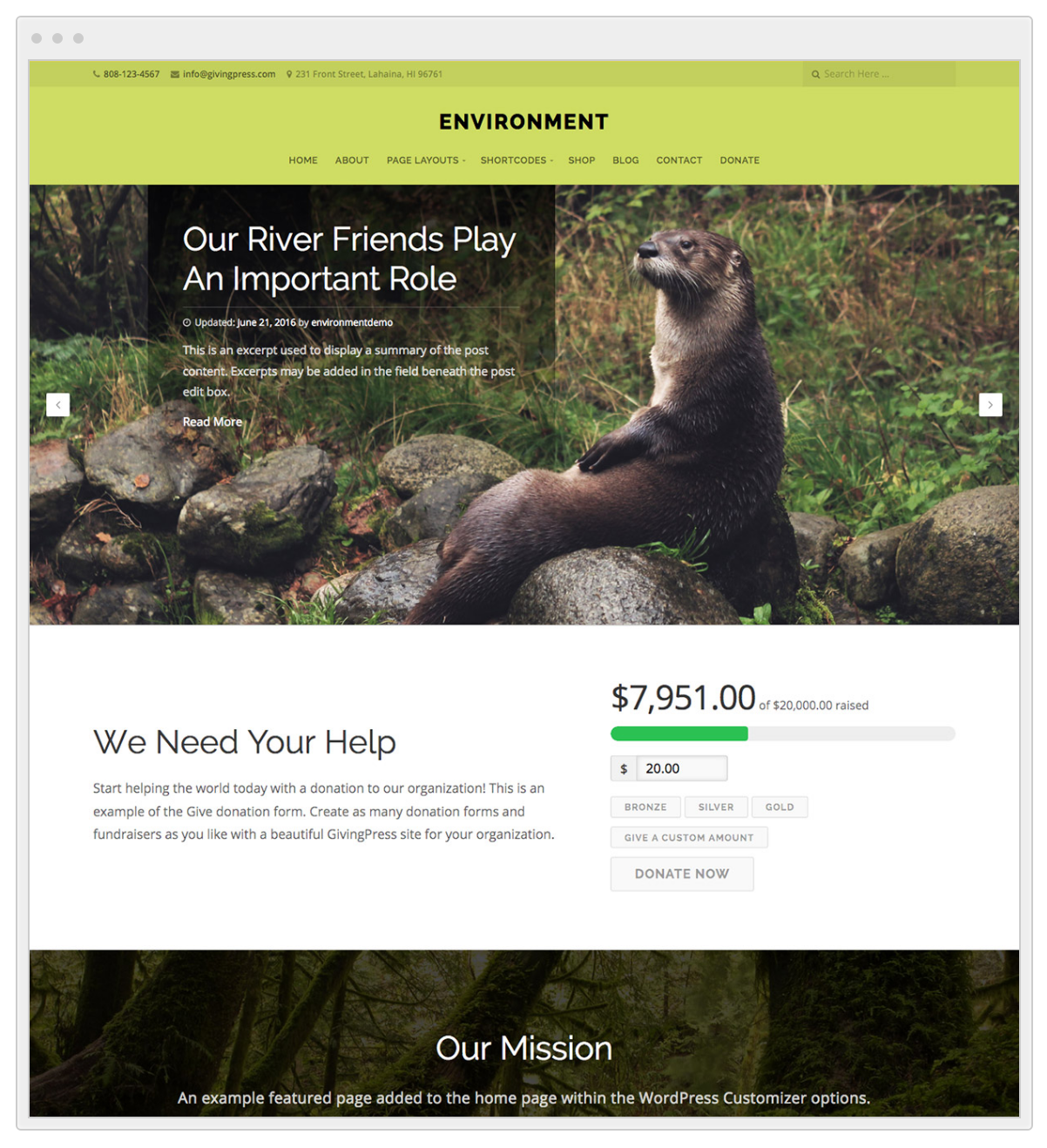Expand the Shortcodes dropdown menu
Screen dimensions: 1047x1148
(517, 160)
